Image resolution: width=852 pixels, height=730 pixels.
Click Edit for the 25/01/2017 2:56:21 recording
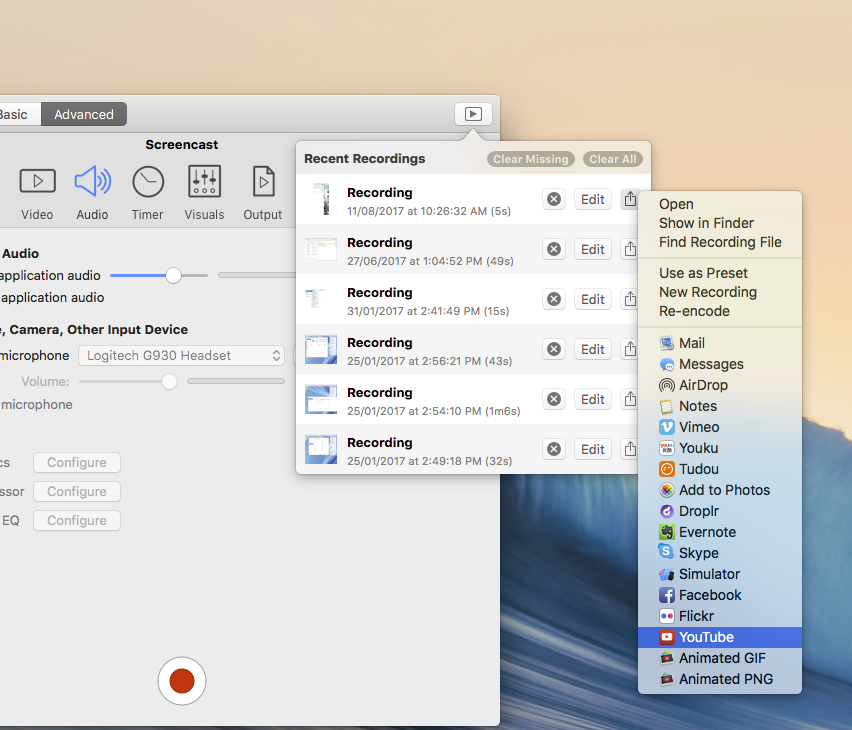[x=593, y=349]
